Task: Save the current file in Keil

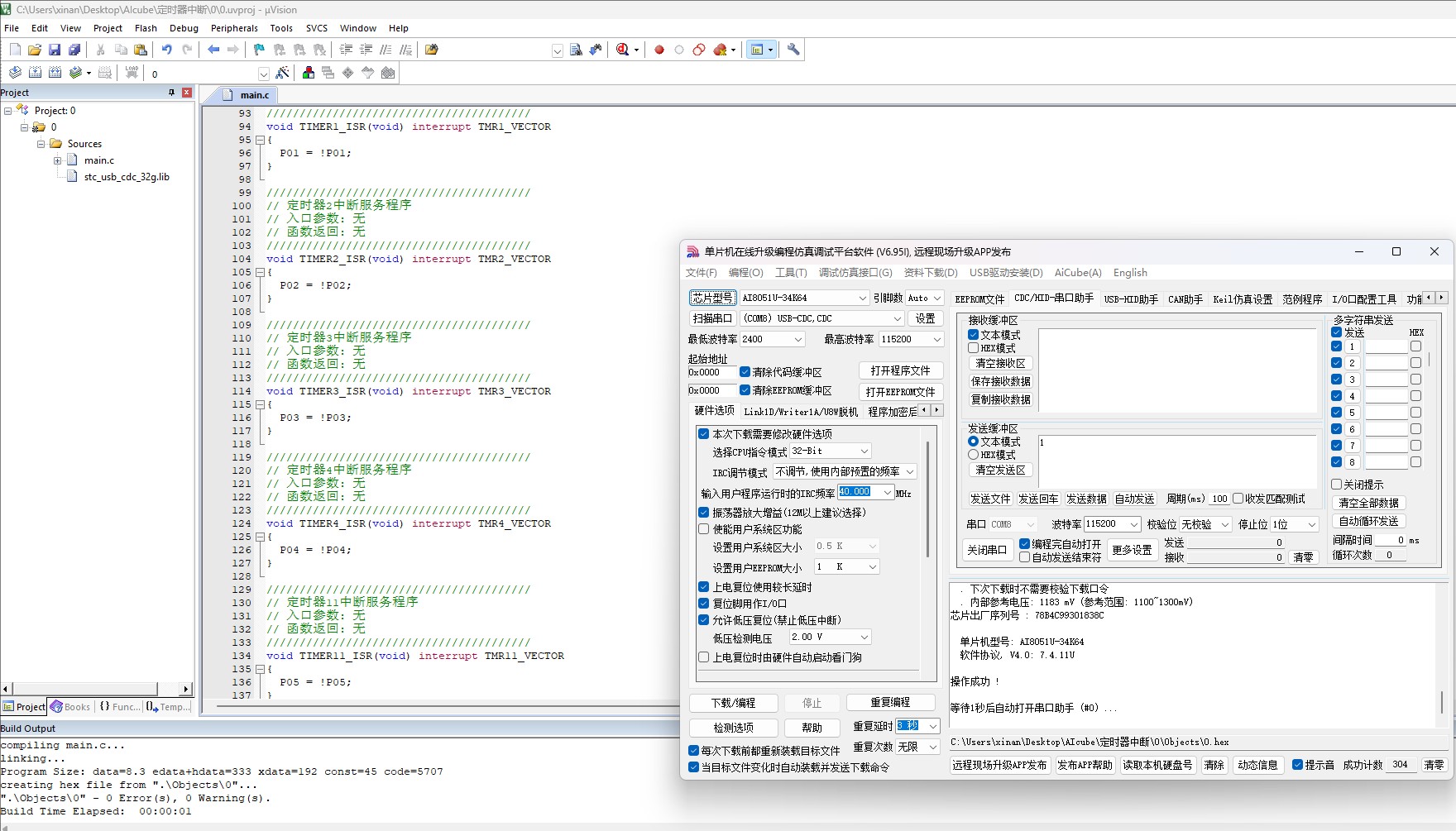Action: (x=55, y=50)
